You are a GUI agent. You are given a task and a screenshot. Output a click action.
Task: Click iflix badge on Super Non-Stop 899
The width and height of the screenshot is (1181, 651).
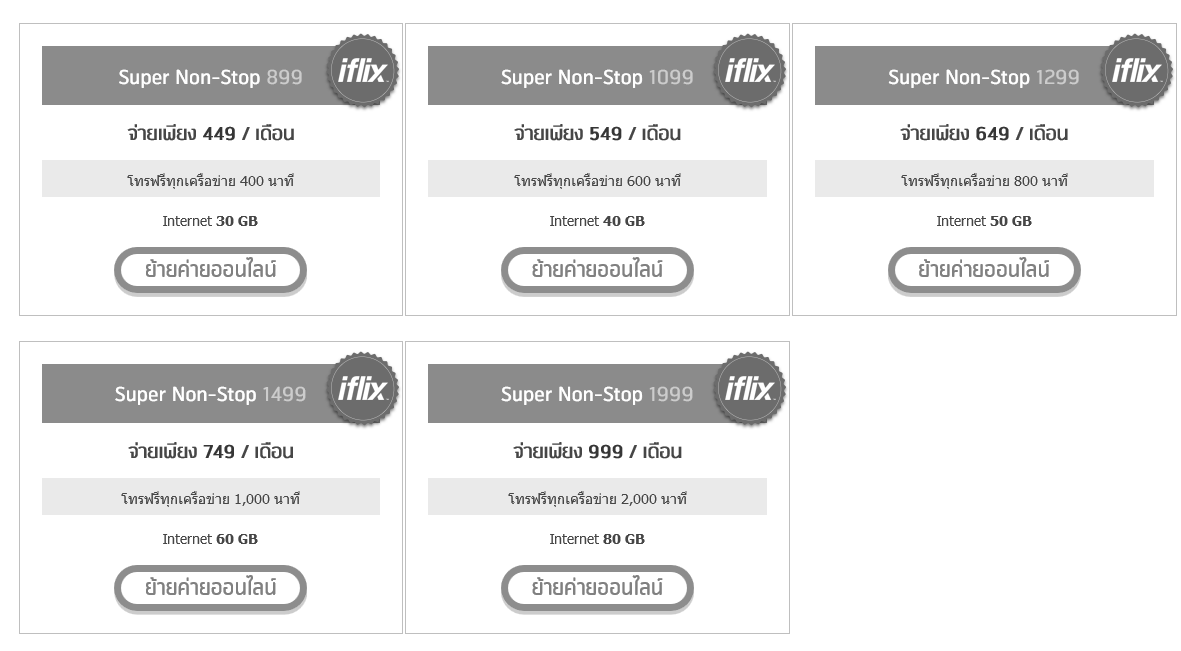(x=363, y=71)
